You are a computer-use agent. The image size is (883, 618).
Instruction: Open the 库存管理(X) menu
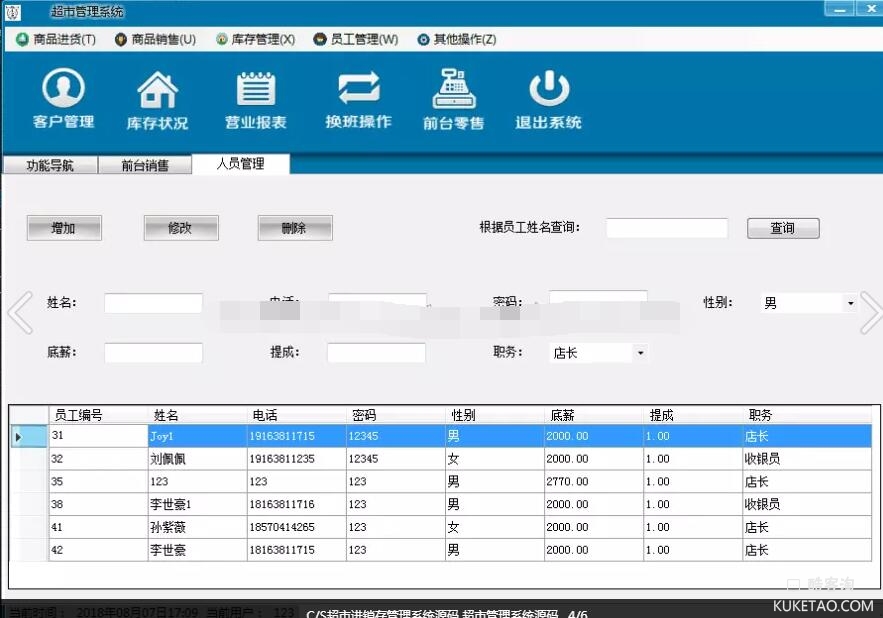point(256,39)
